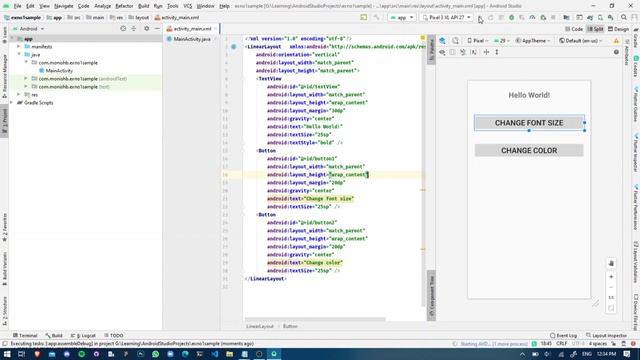Screen dimensions: 640x360
Task: Click the pan hand tool in preview
Action: point(611,263)
